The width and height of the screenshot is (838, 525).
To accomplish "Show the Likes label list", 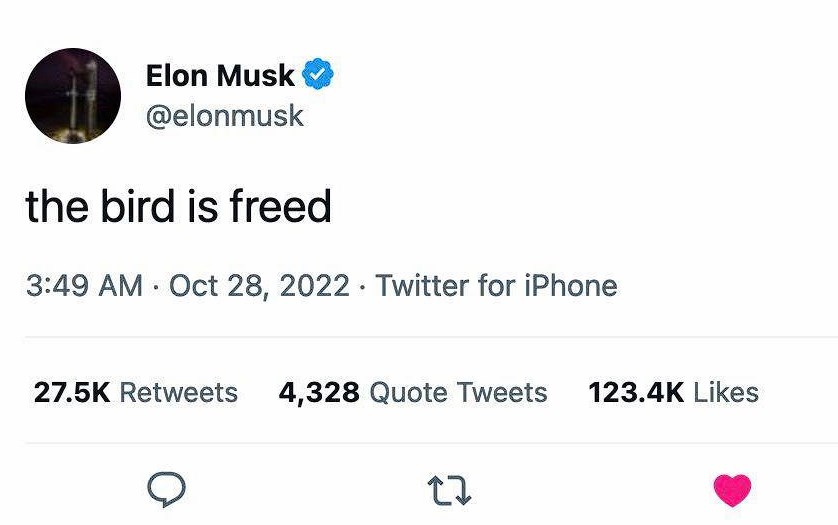I will pos(726,392).
